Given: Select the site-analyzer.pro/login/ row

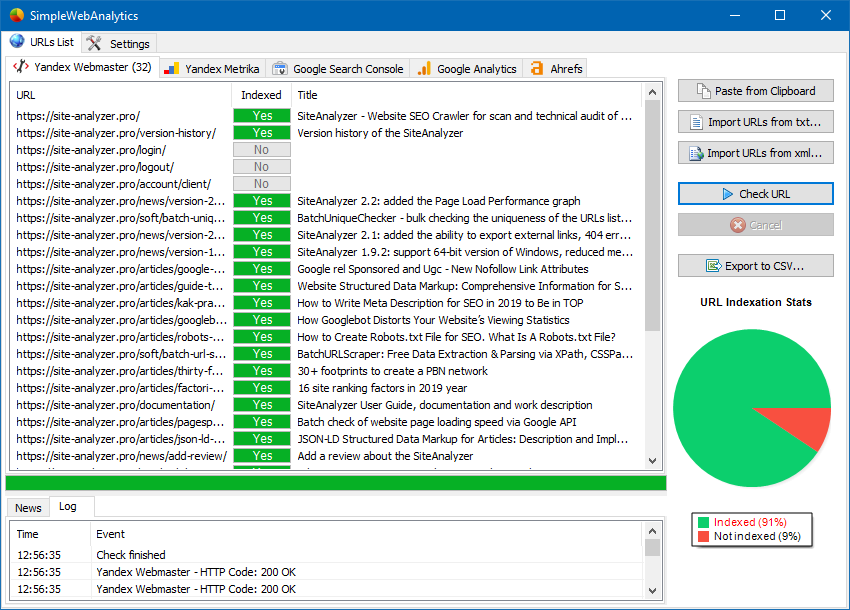Looking at the screenshot, I should pyautogui.click(x=120, y=150).
